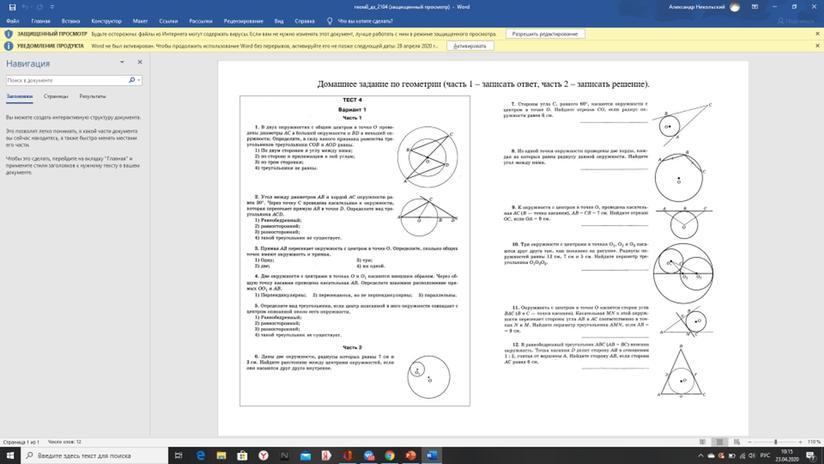
Task: Open Customize Quick Access Toolbar dropdown
Action: (52, 7)
